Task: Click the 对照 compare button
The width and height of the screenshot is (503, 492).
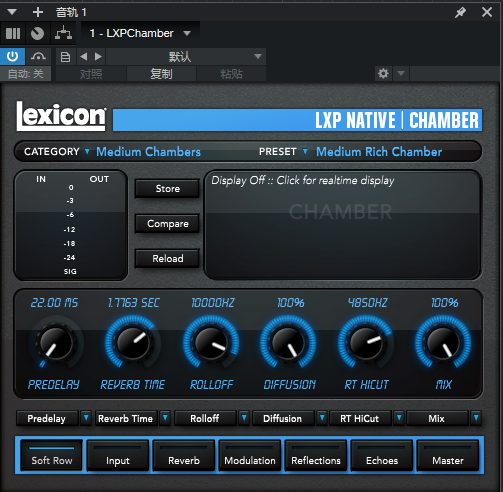Action: tap(91, 74)
